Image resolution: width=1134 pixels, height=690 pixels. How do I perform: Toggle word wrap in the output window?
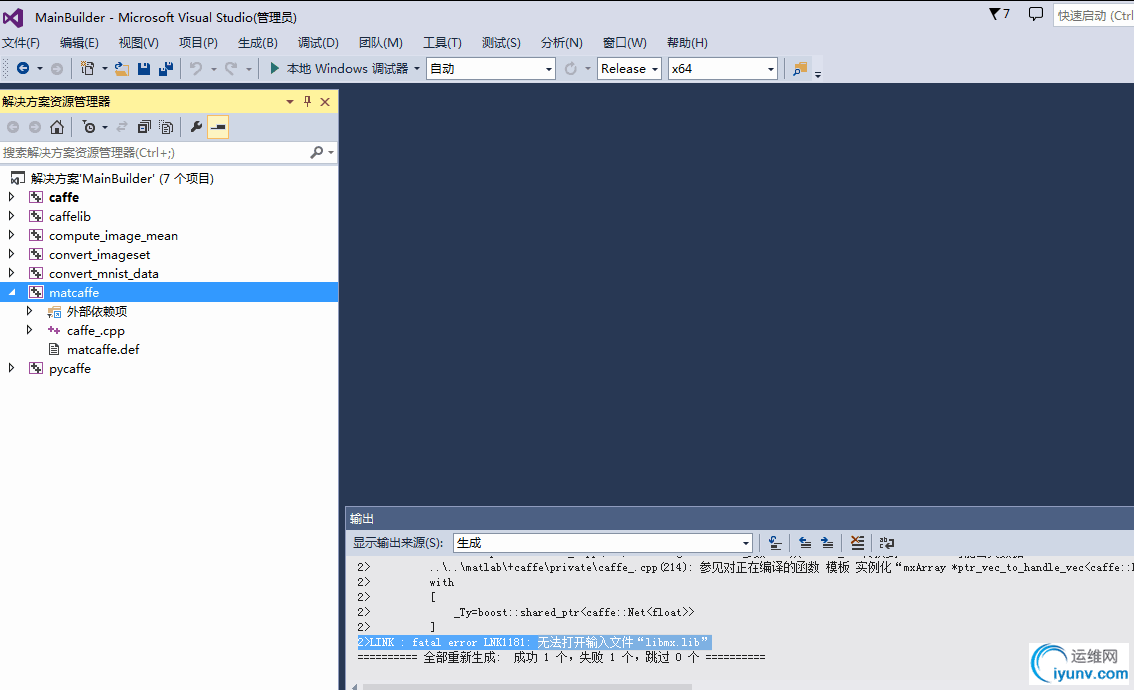click(887, 542)
